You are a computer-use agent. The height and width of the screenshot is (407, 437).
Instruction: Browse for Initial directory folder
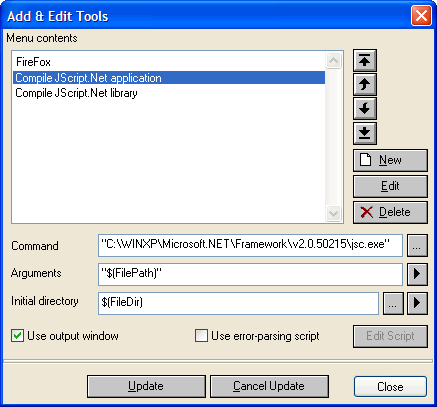(x=393, y=303)
